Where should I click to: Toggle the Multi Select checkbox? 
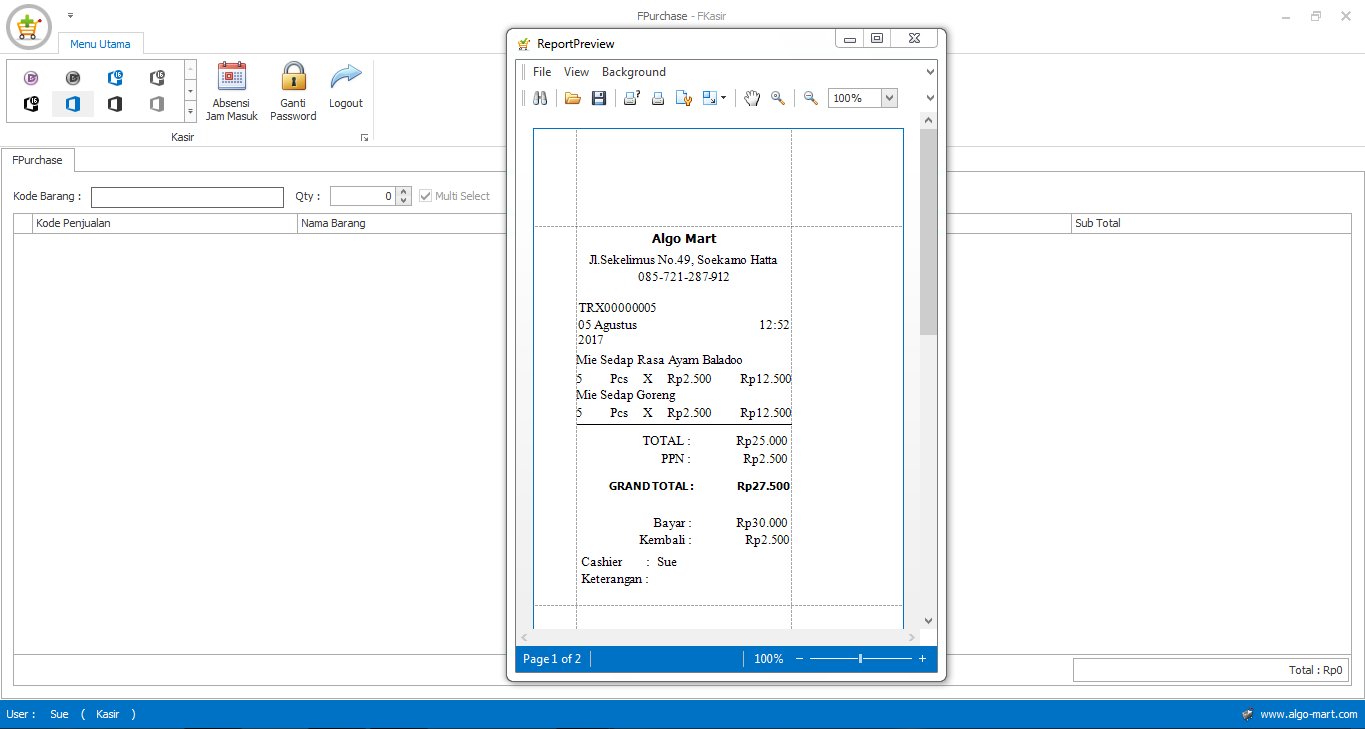[425, 195]
